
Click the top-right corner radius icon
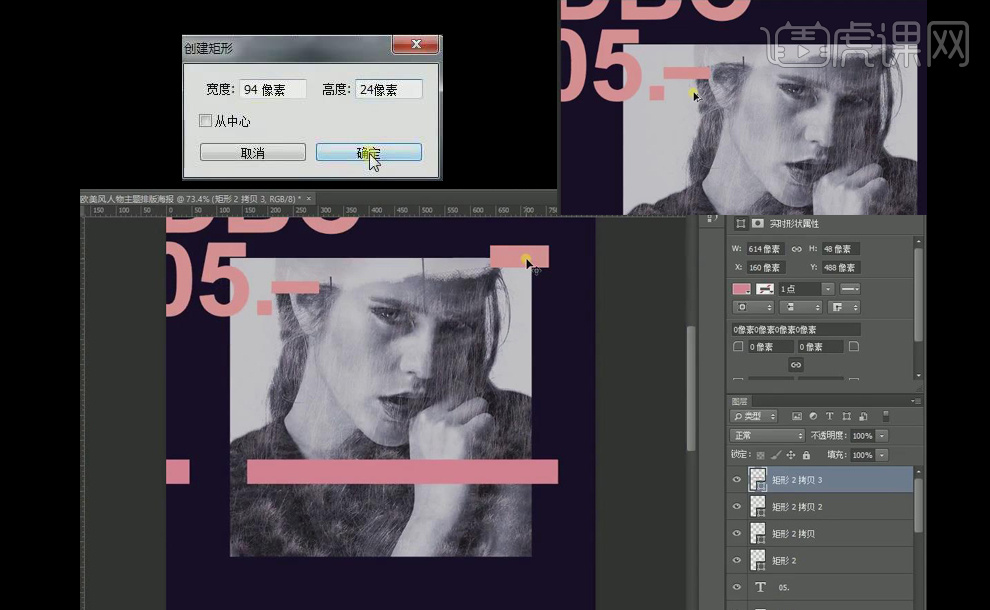(x=854, y=347)
